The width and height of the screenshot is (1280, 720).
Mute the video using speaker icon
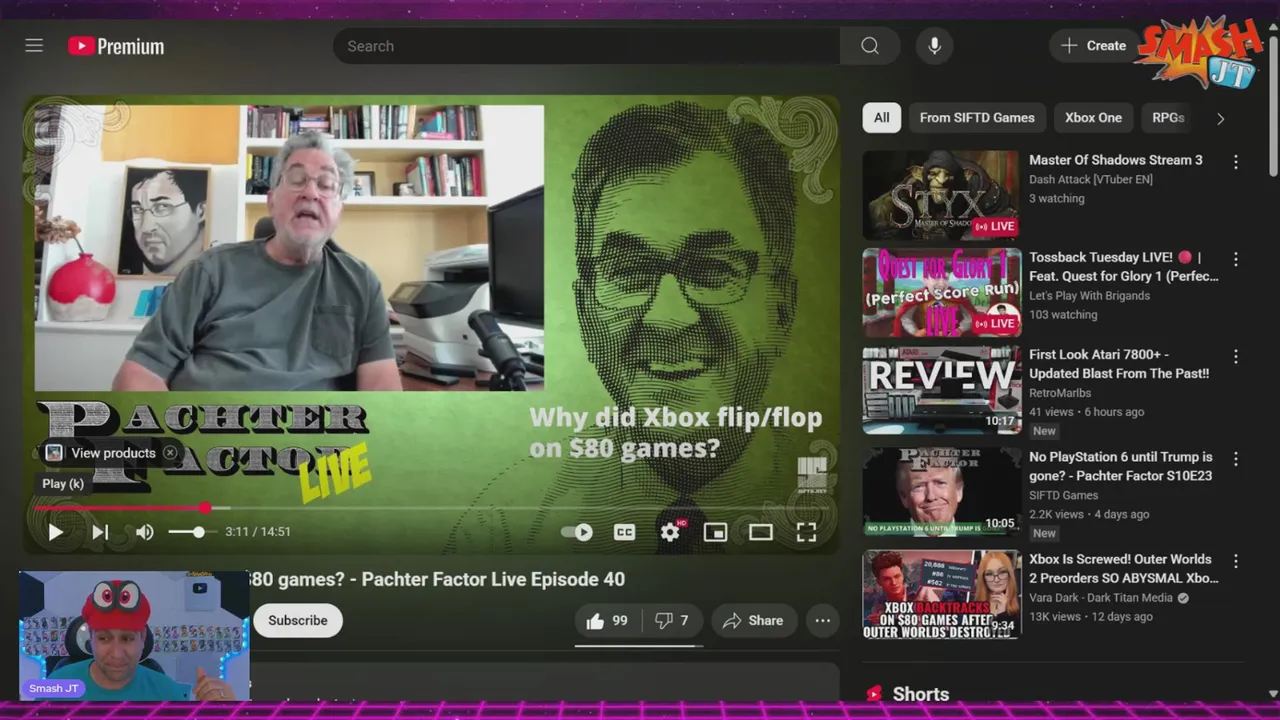pyautogui.click(x=145, y=532)
